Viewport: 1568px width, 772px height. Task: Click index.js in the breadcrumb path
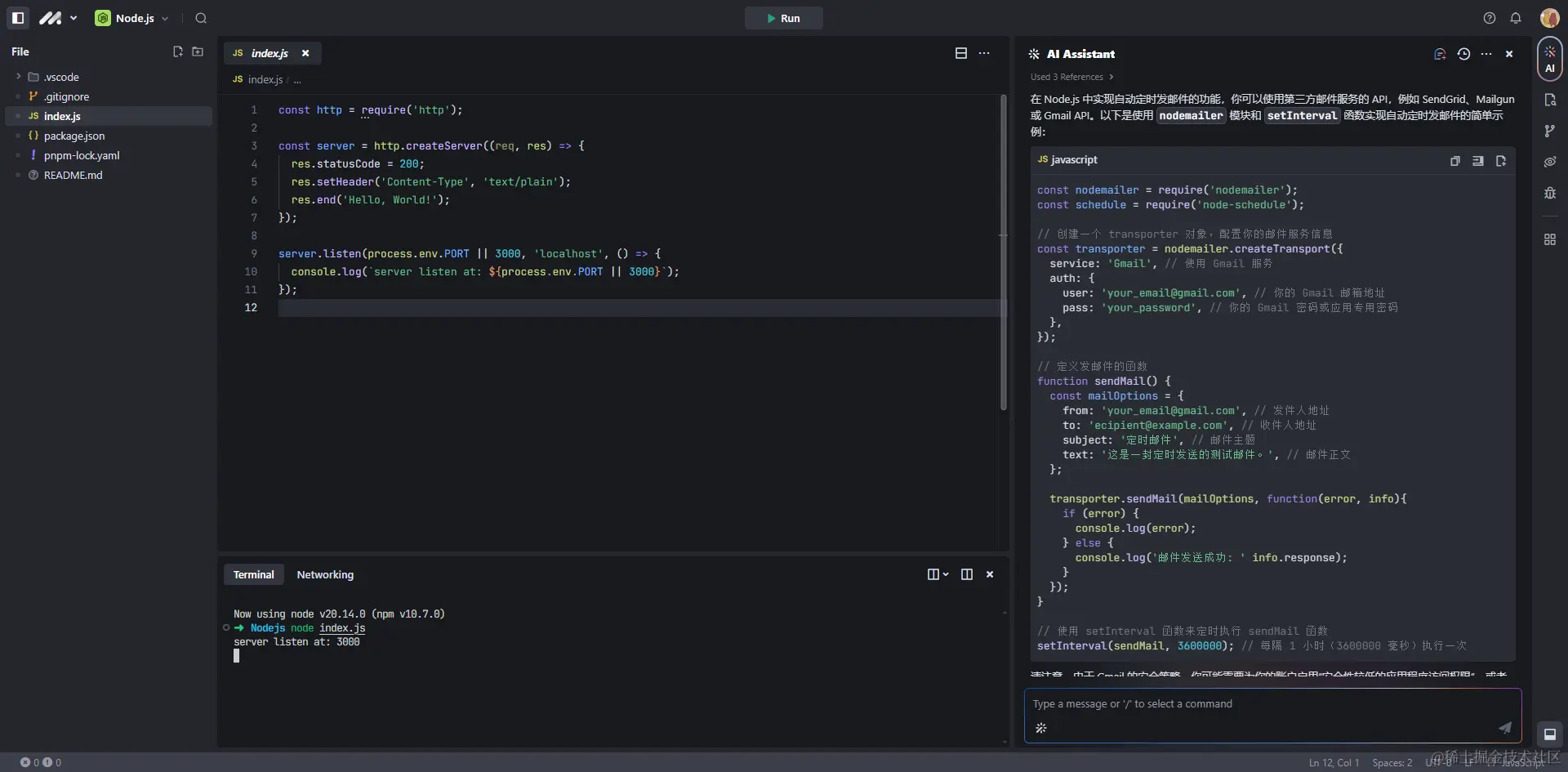pyautogui.click(x=265, y=79)
